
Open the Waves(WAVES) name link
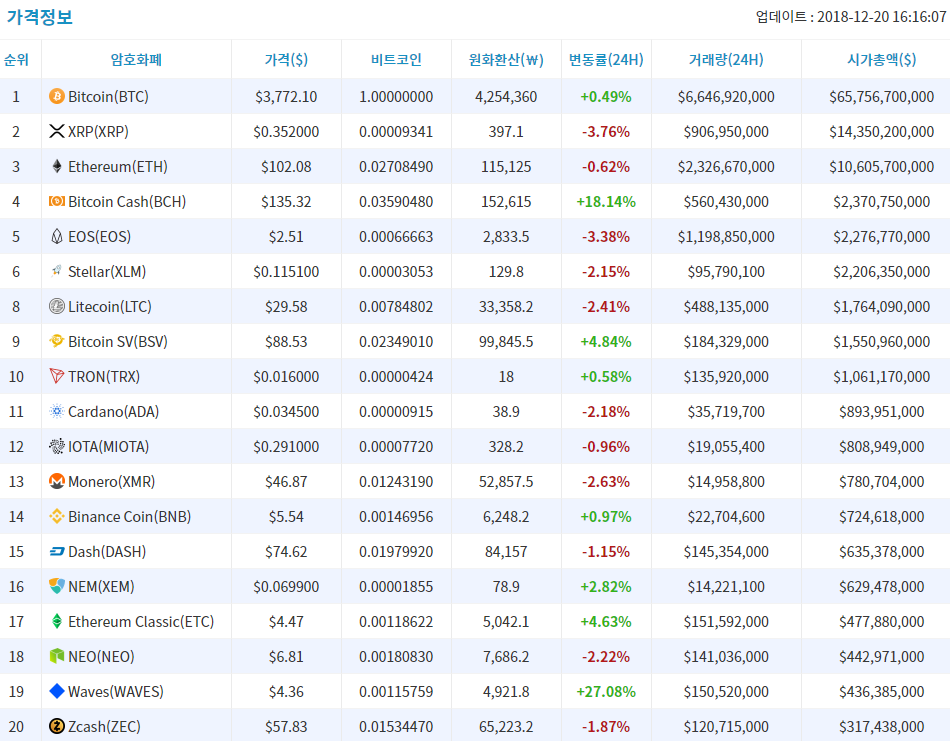point(116,691)
